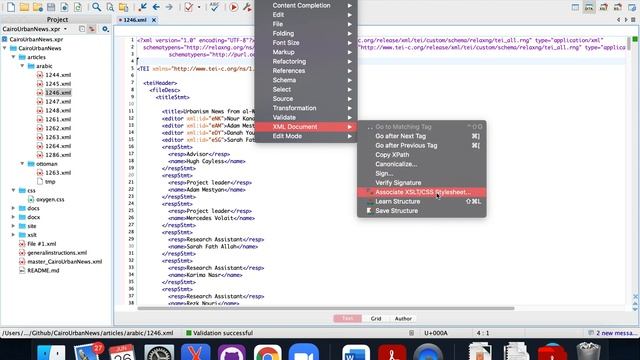Click the Open file folder icon

tap(24, 7)
